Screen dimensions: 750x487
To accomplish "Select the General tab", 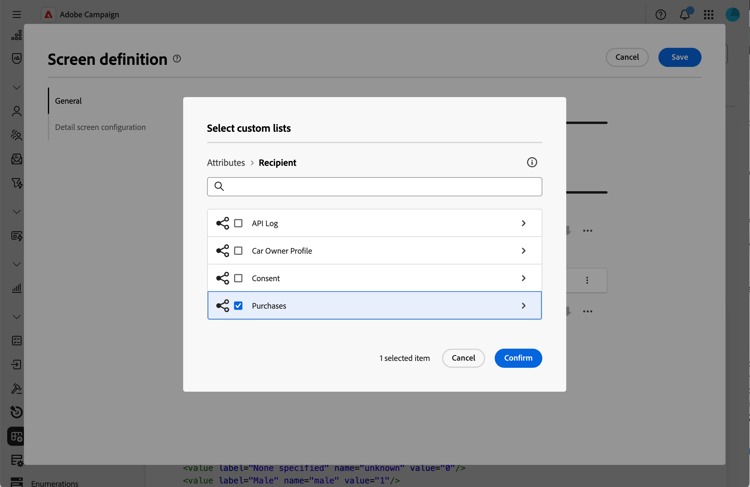I will pyautogui.click(x=69, y=101).
